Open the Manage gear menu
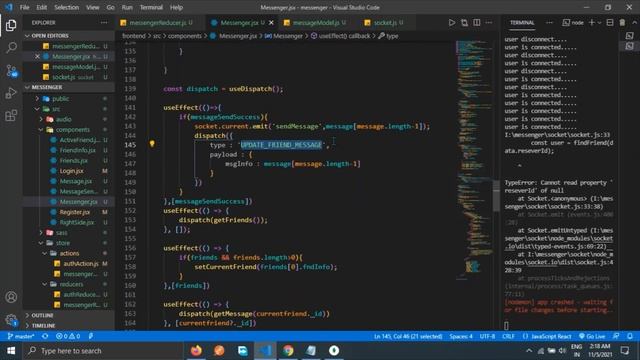Viewport: 640px width, 360px height. coord(11,320)
